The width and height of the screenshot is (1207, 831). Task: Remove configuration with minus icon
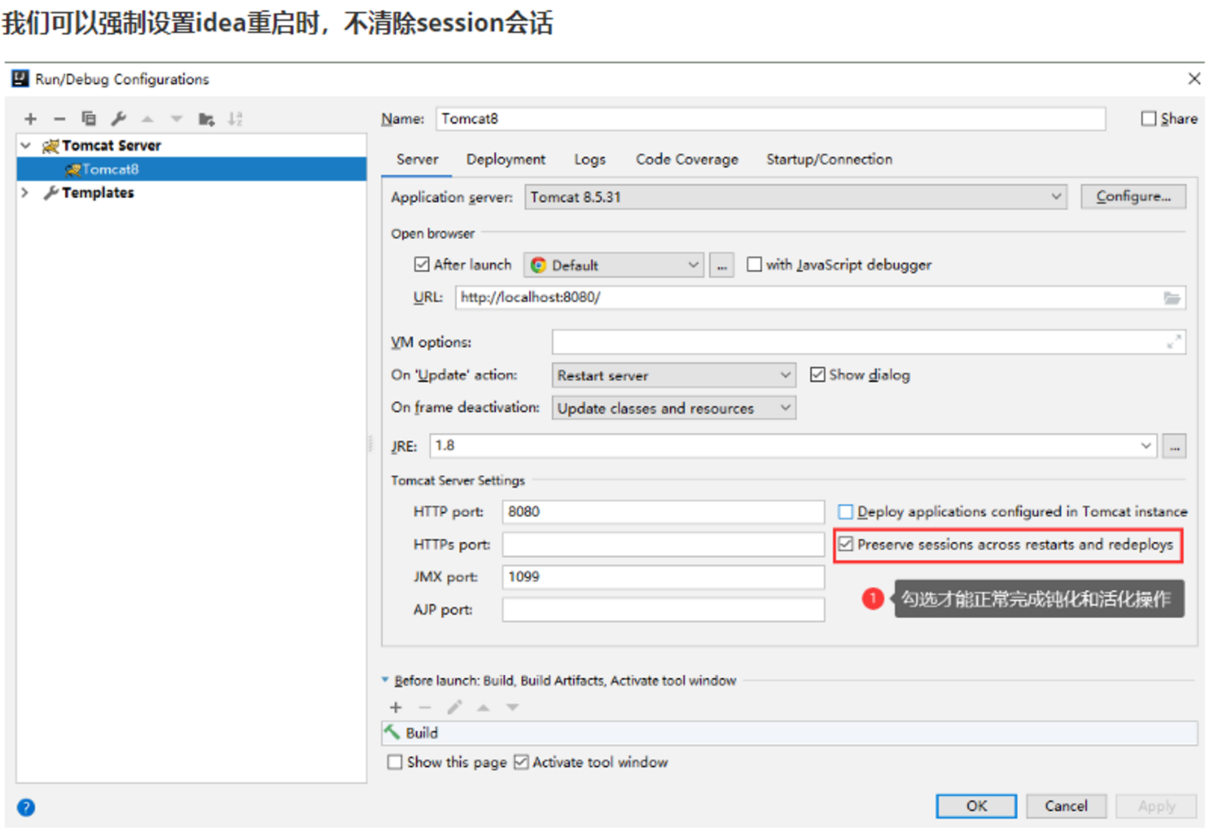59,119
